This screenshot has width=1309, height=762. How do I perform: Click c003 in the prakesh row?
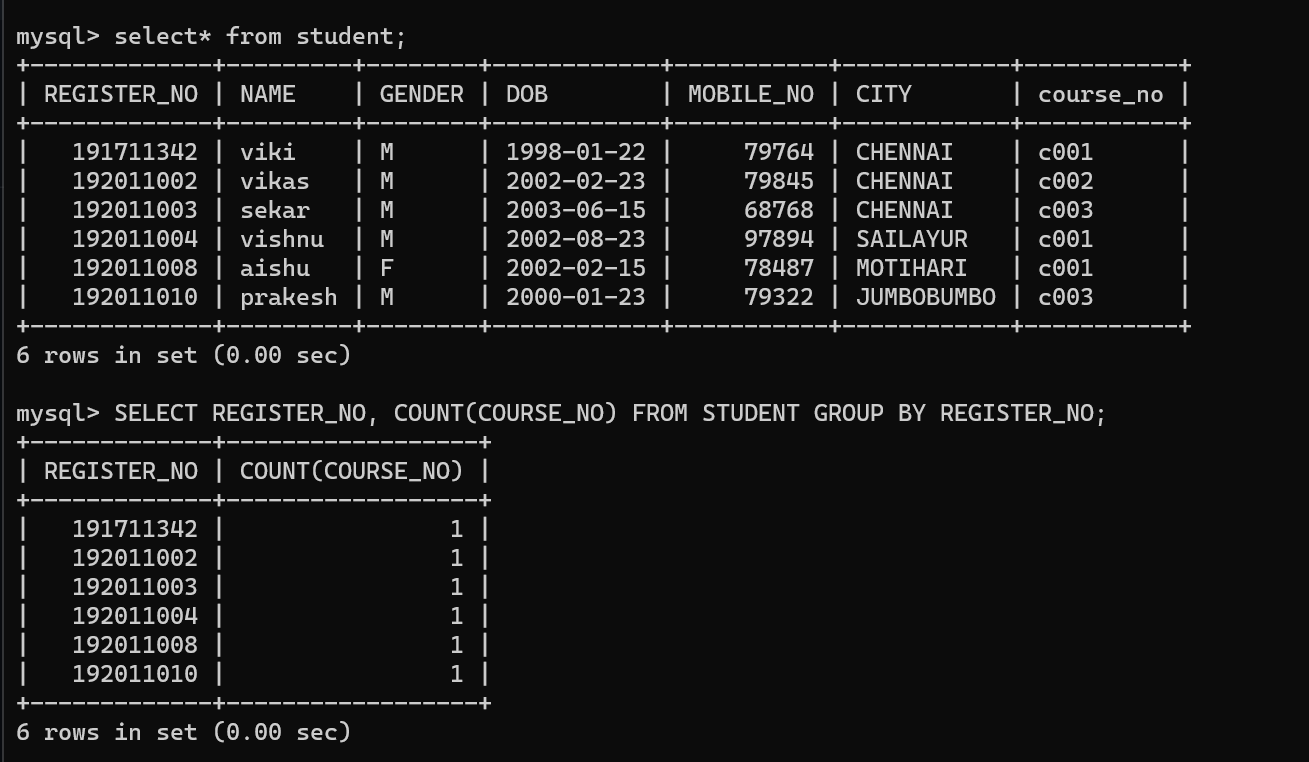pos(1066,297)
